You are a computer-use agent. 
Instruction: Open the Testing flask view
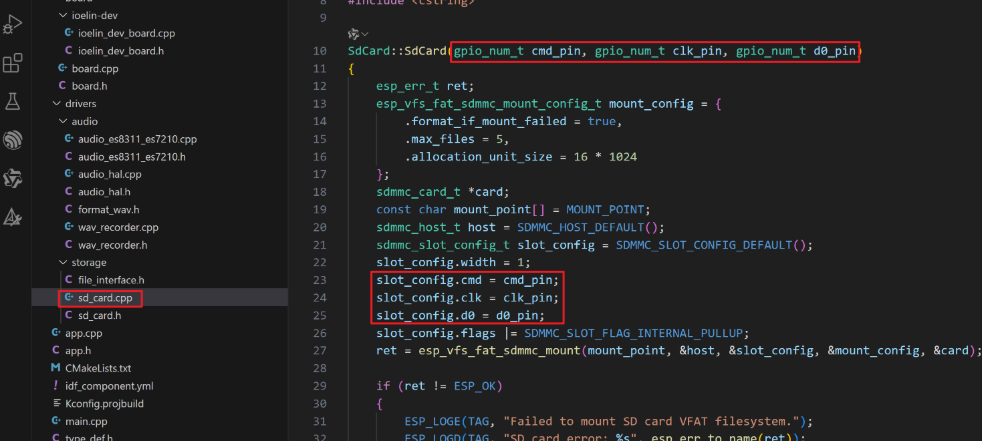(x=13, y=101)
